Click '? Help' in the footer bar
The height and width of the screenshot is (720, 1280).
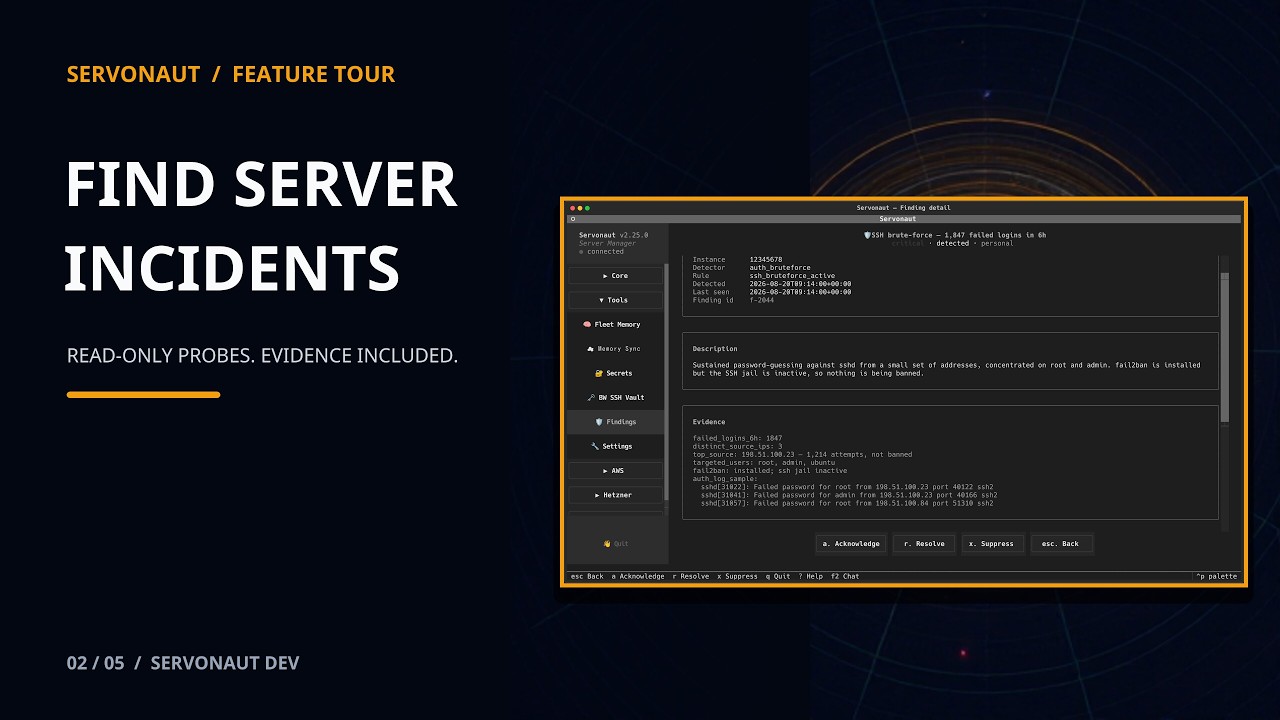(811, 576)
